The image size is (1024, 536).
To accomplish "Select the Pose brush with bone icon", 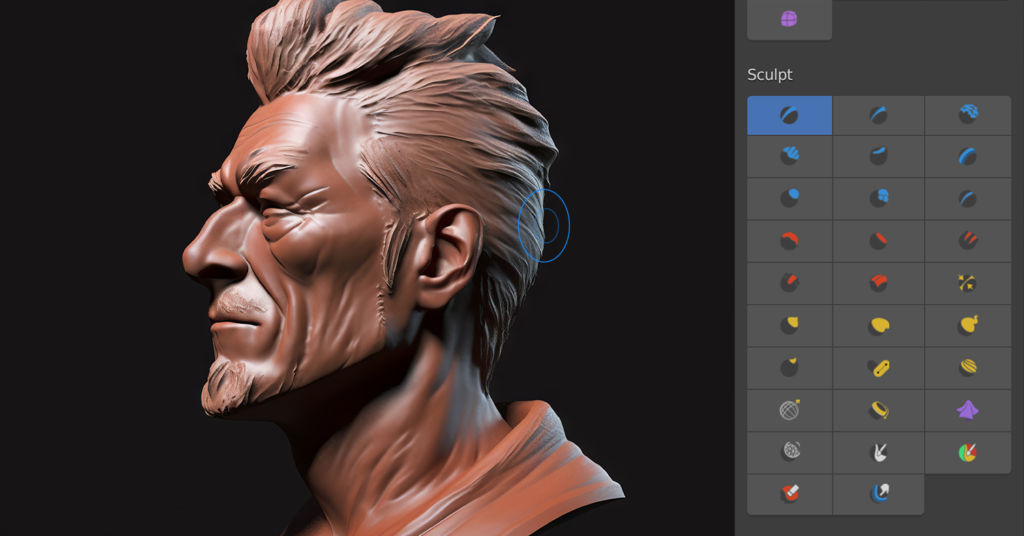I will click(x=878, y=368).
